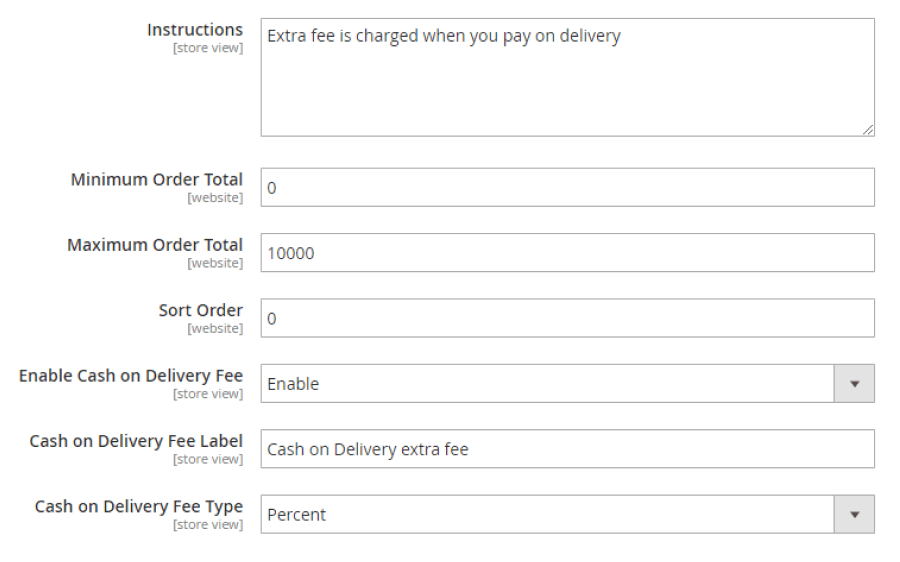Focus the Minimum Order Total field
This screenshot has width=900, height=562.
[567, 188]
